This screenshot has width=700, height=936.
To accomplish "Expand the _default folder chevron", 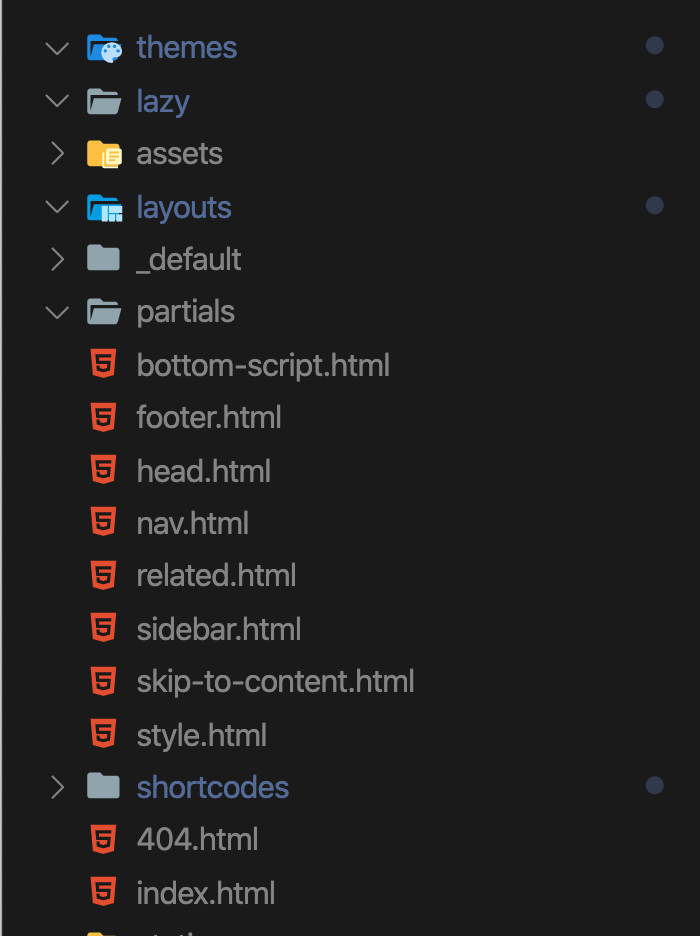I will click(x=57, y=259).
